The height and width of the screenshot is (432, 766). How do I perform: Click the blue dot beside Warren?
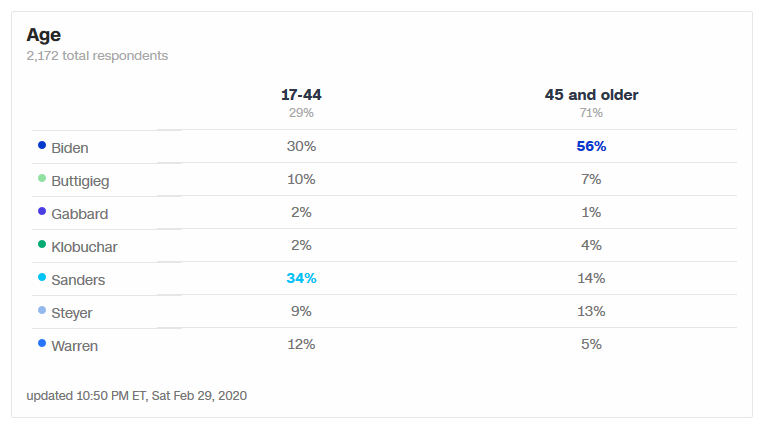[42, 344]
